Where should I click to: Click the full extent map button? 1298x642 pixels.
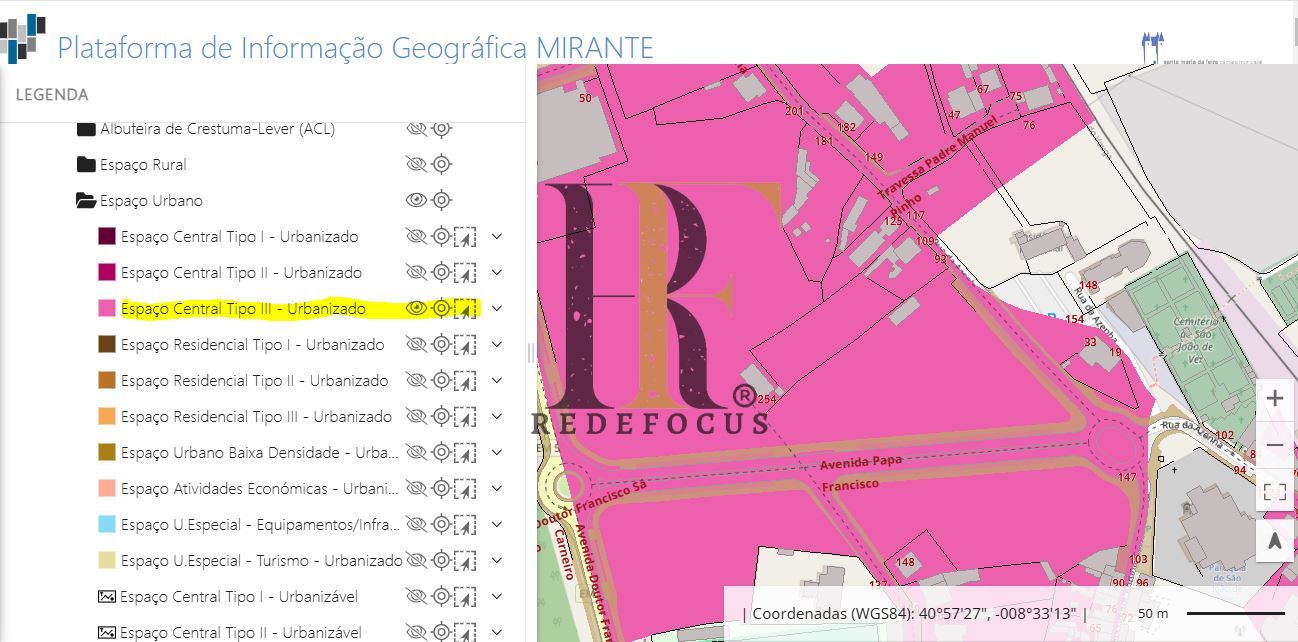tap(1274, 491)
